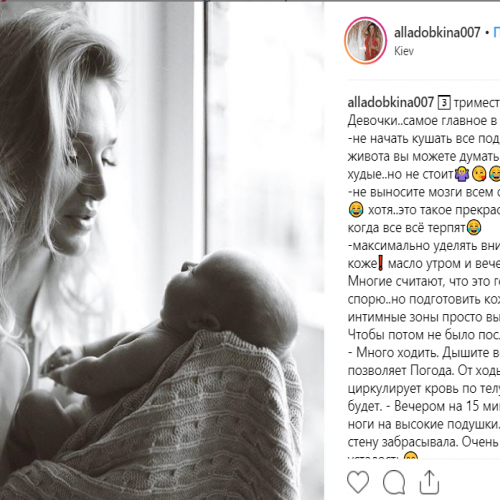Open the alladobkina007 profile avatar
The image size is (500, 500).
tap(366, 40)
